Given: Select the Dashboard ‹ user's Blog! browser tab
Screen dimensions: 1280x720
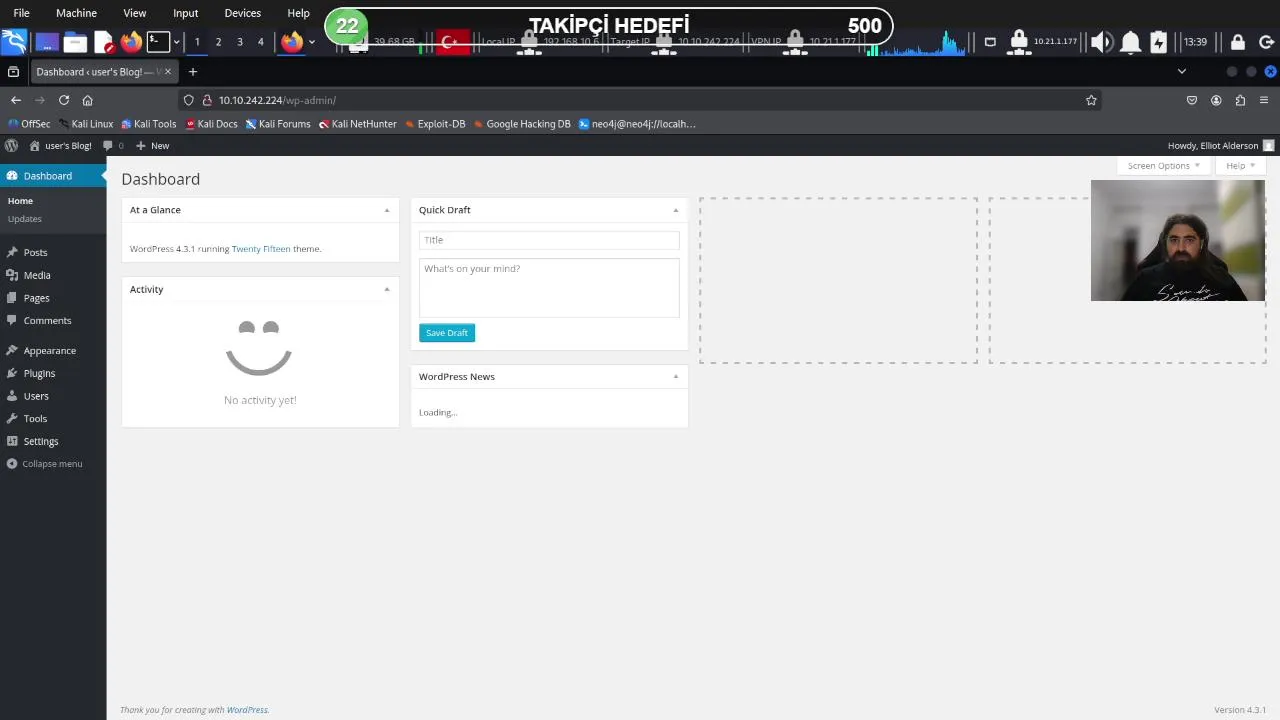Looking at the screenshot, I should tap(96, 72).
